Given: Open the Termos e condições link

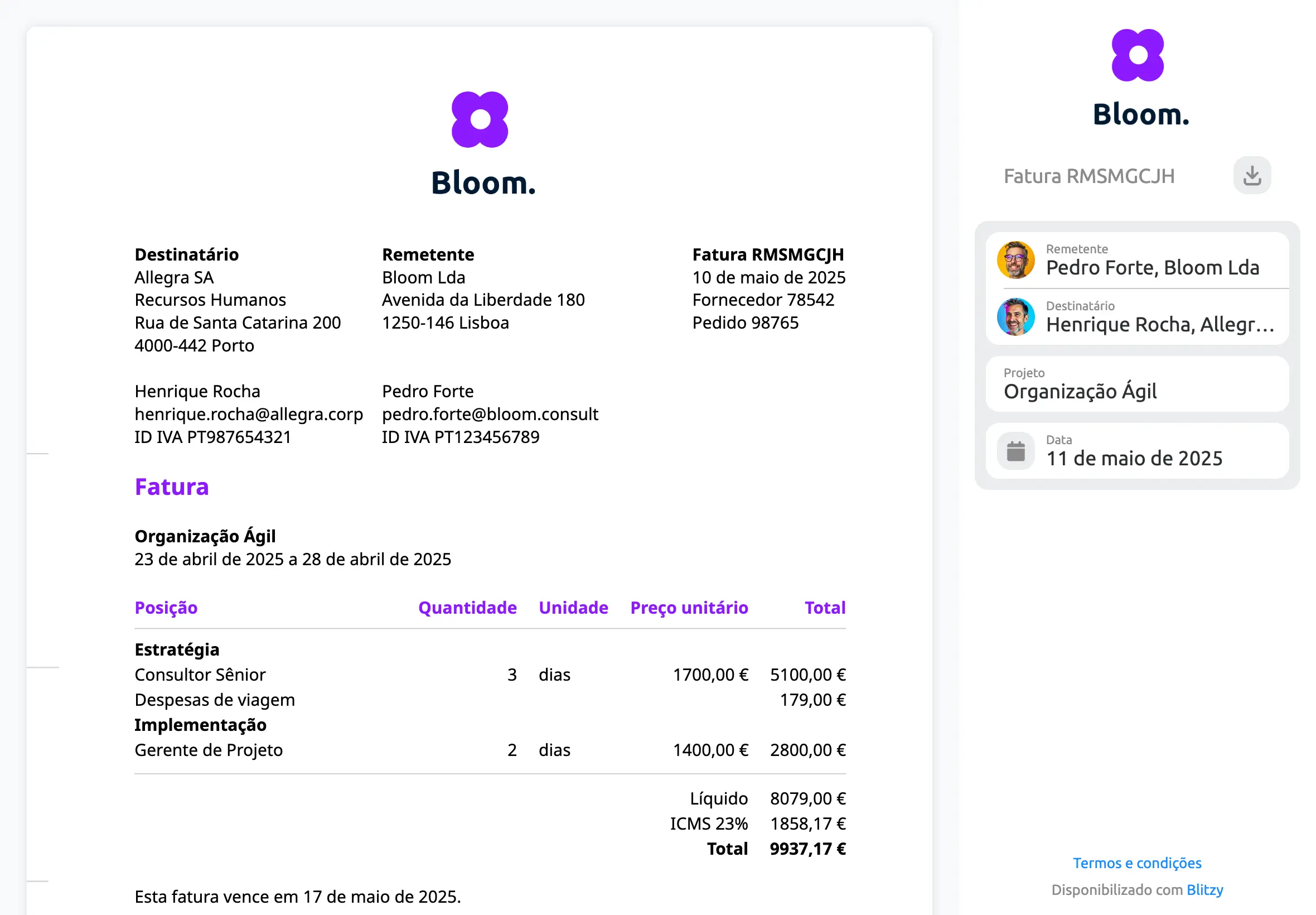Looking at the screenshot, I should pos(1136,863).
